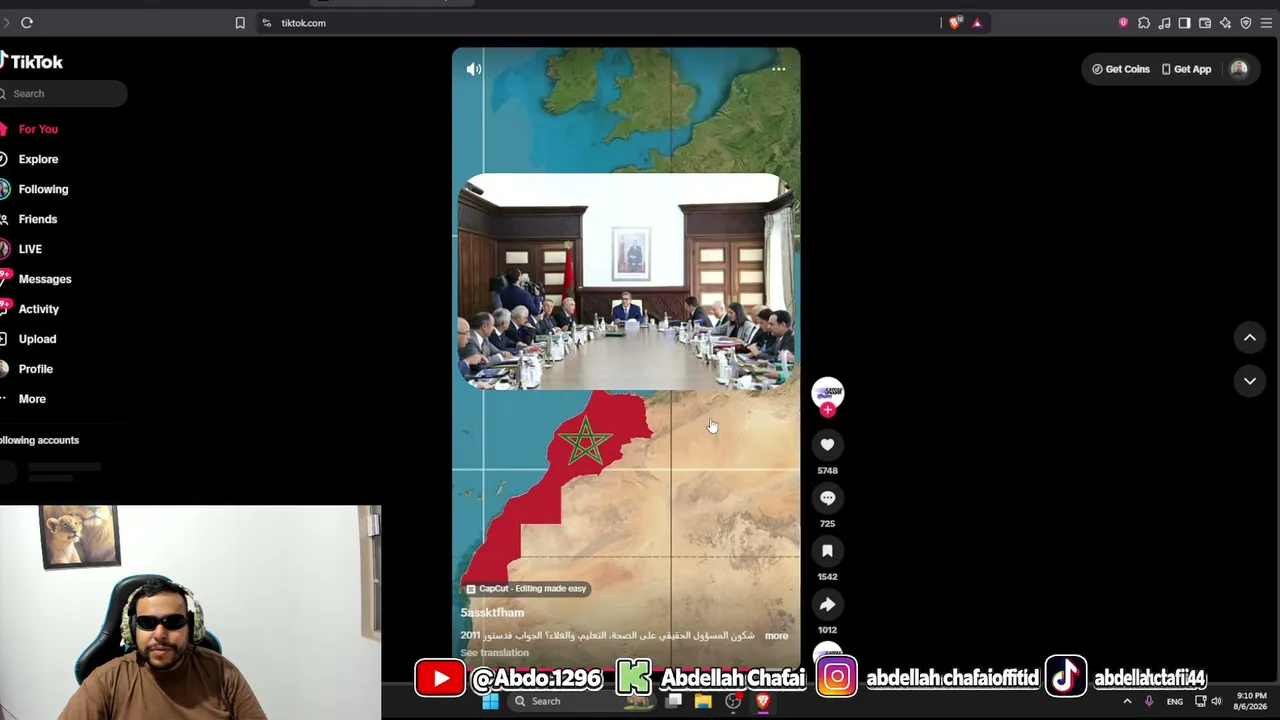Open the pink shield extension icon

[x=1123, y=23]
